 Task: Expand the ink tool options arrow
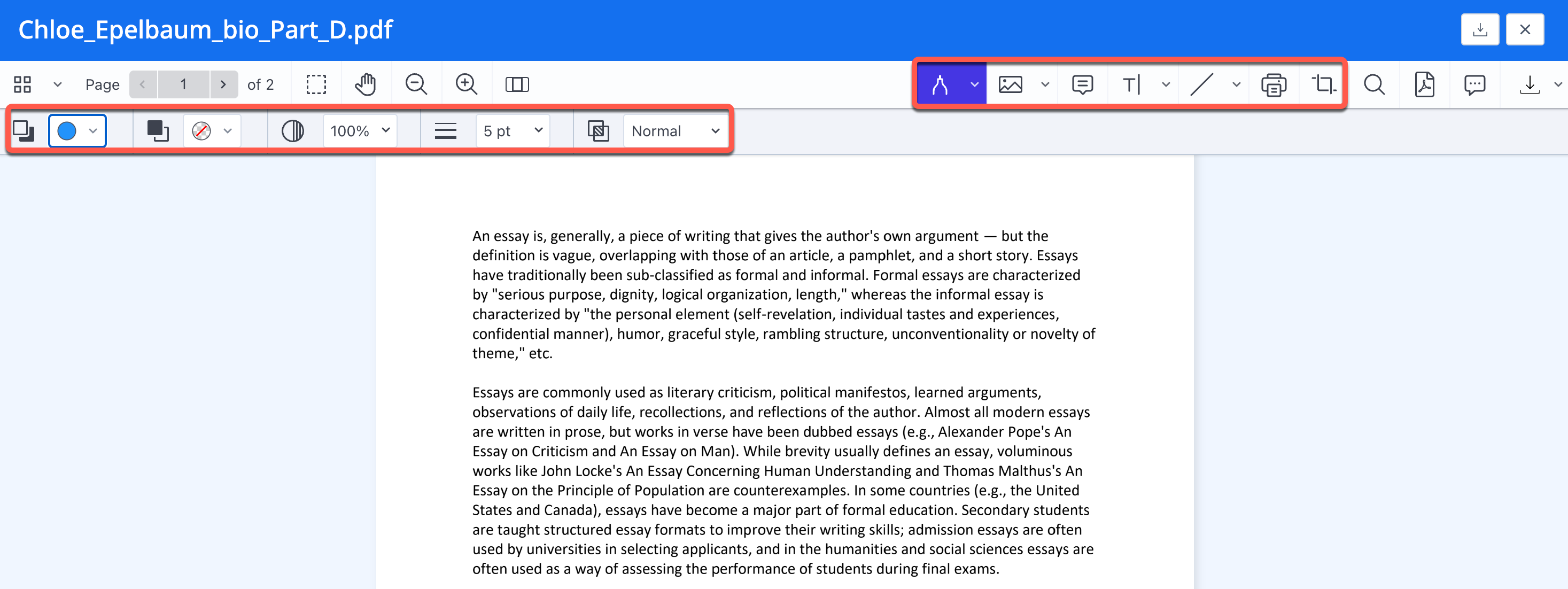tap(974, 84)
